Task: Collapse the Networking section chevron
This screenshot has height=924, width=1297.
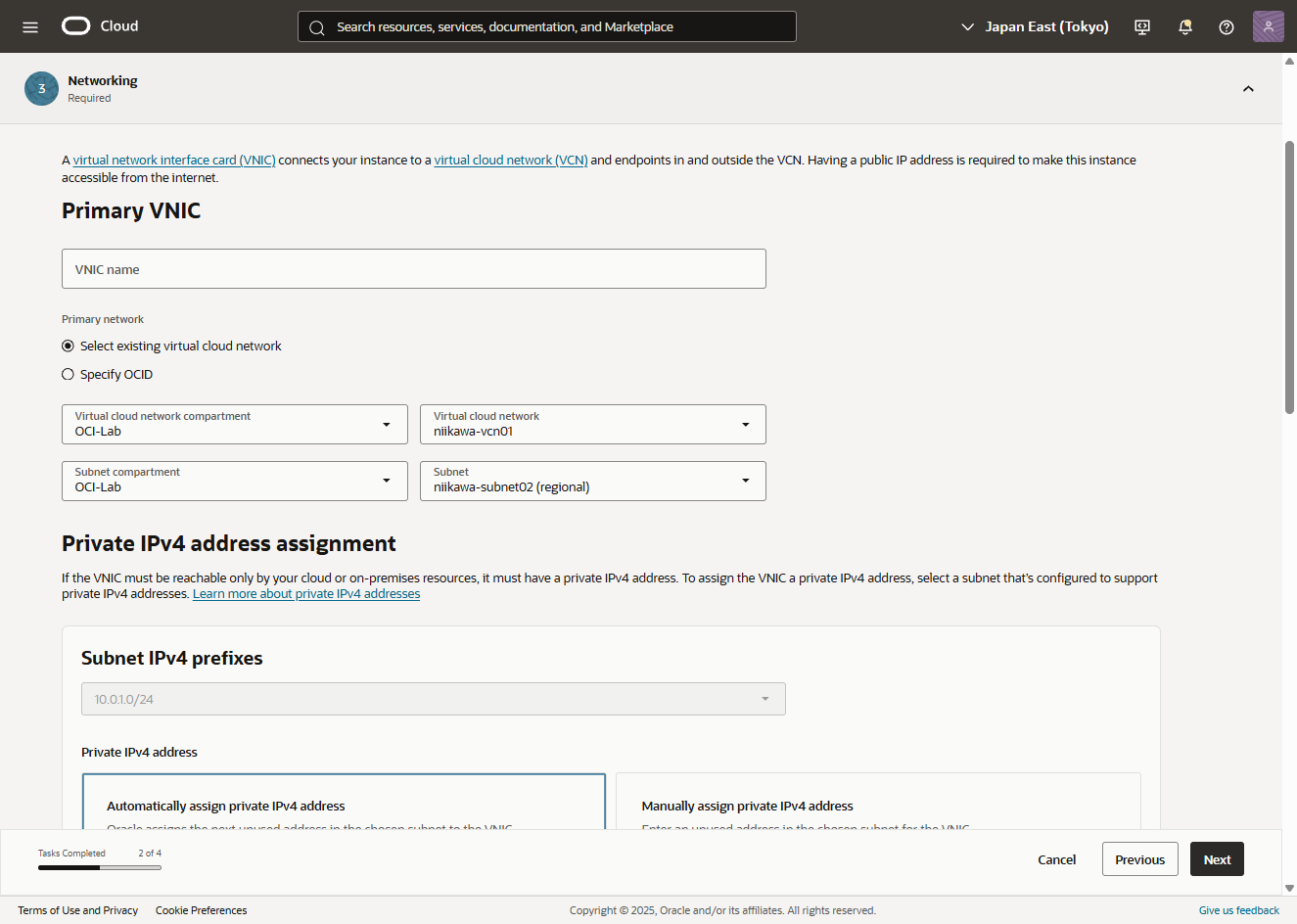Action: point(1248,89)
